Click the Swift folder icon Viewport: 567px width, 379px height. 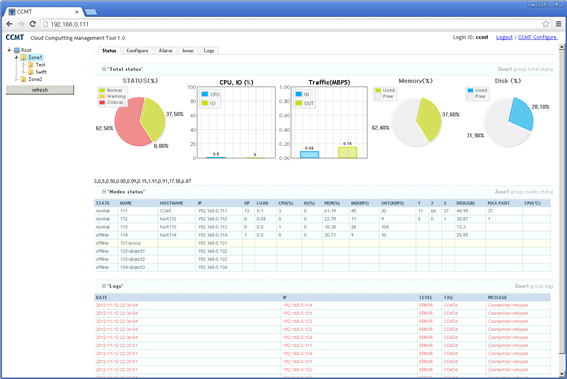tap(31, 72)
